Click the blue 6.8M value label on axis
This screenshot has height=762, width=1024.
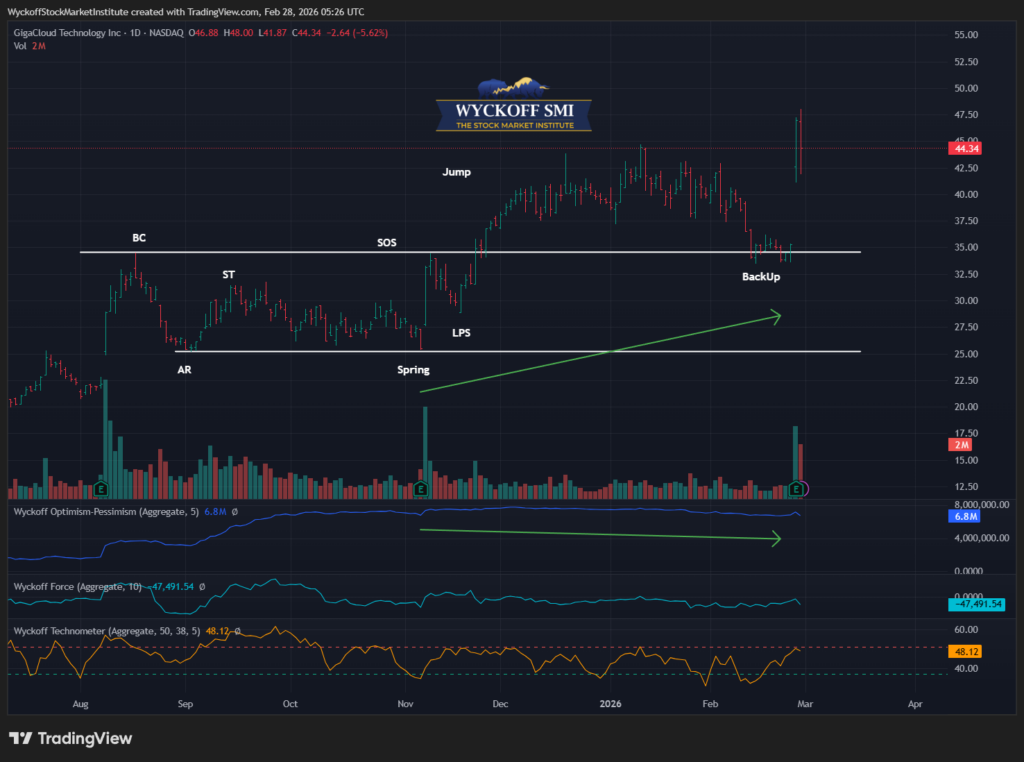964,517
